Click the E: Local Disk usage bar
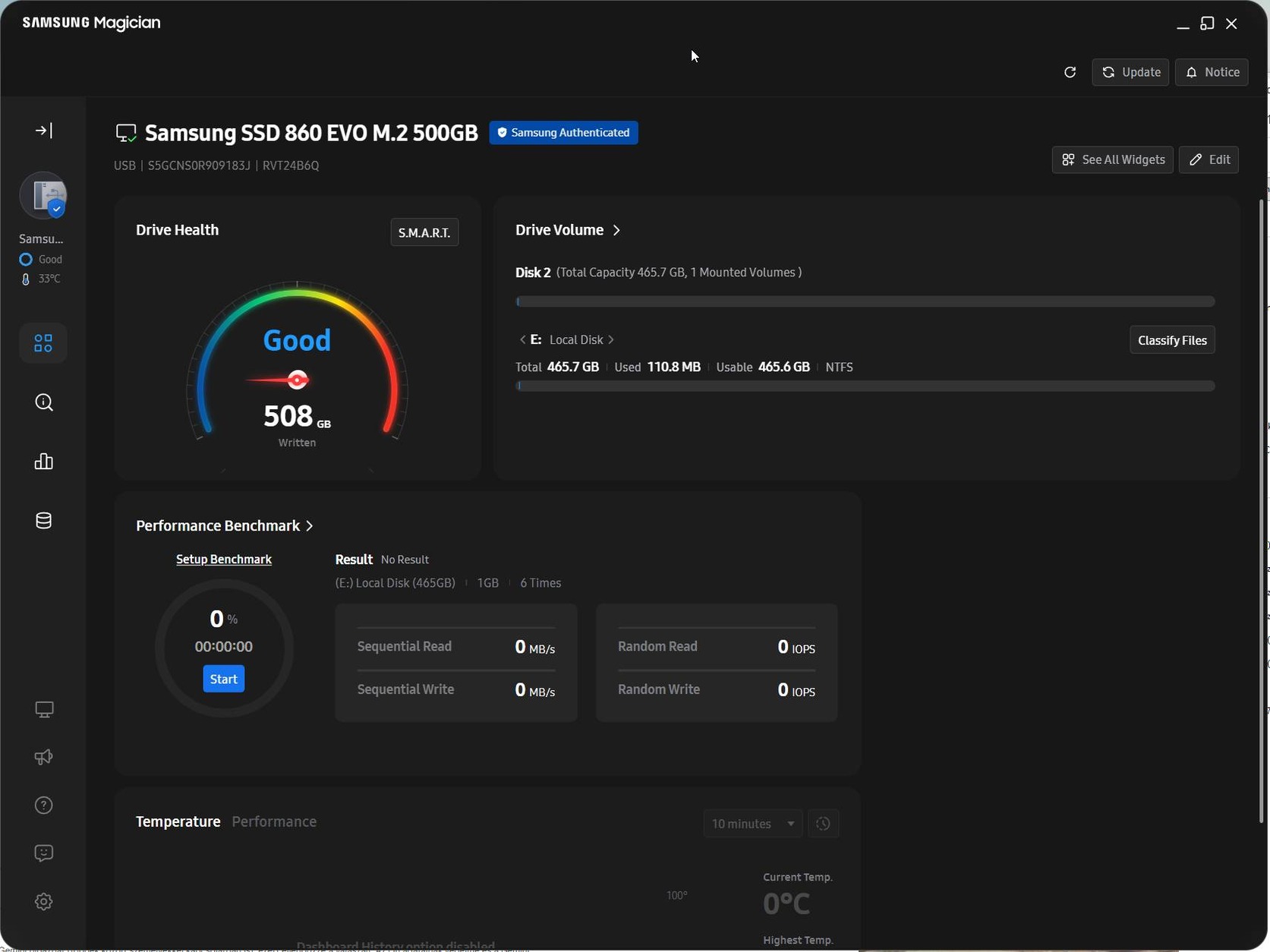Viewport: 1270px width, 952px height. coord(865,386)
